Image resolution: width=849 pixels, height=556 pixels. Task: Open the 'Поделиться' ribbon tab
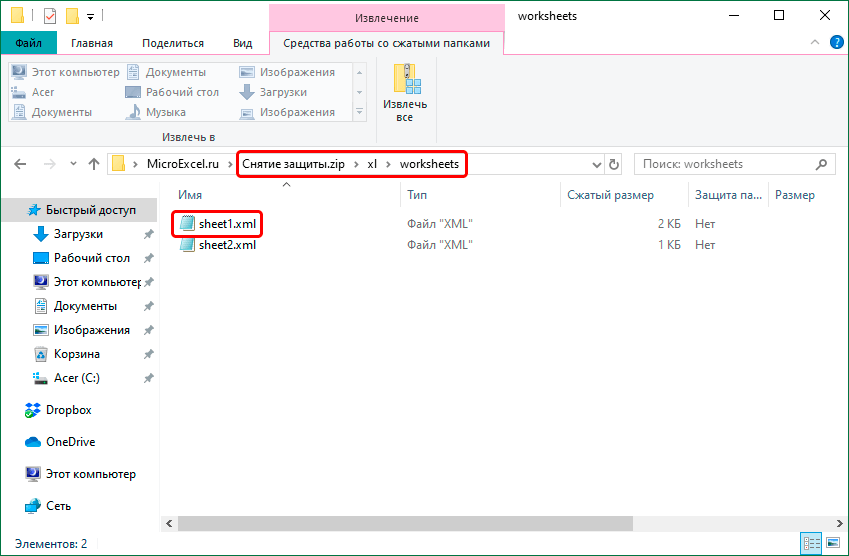(172, 43)
